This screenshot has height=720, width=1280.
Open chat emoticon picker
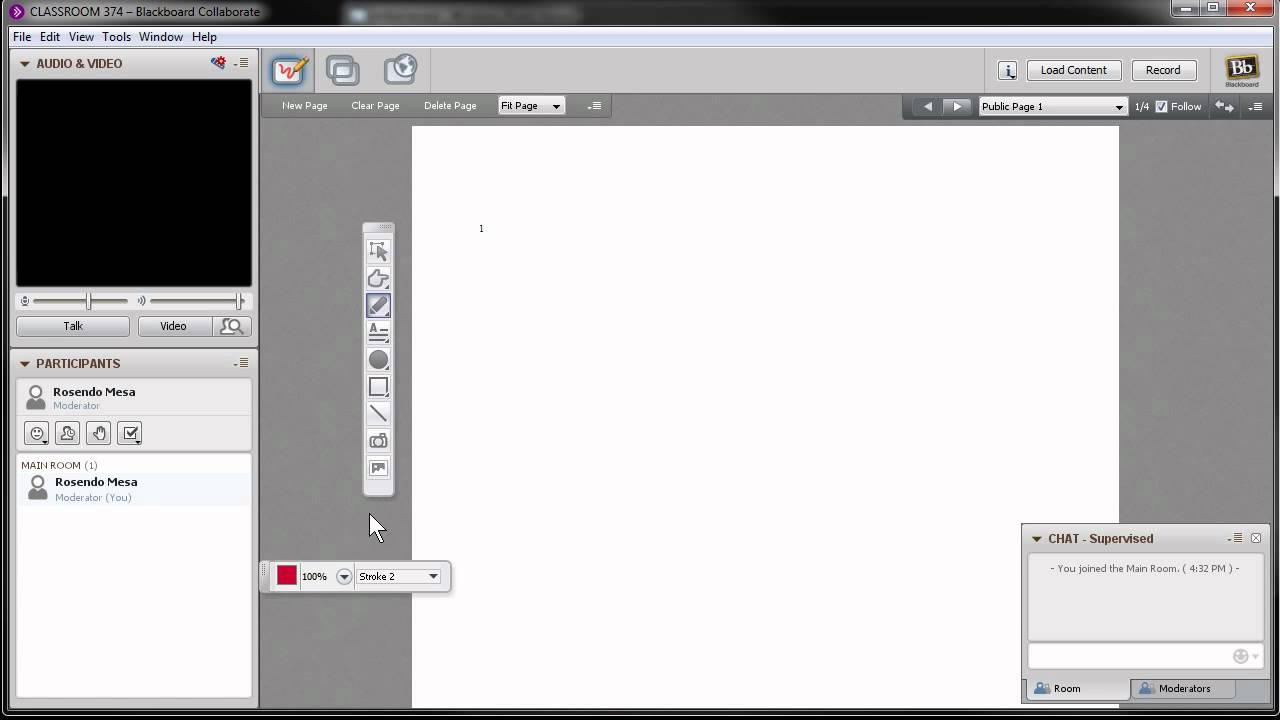click(x=1245, y=656)
